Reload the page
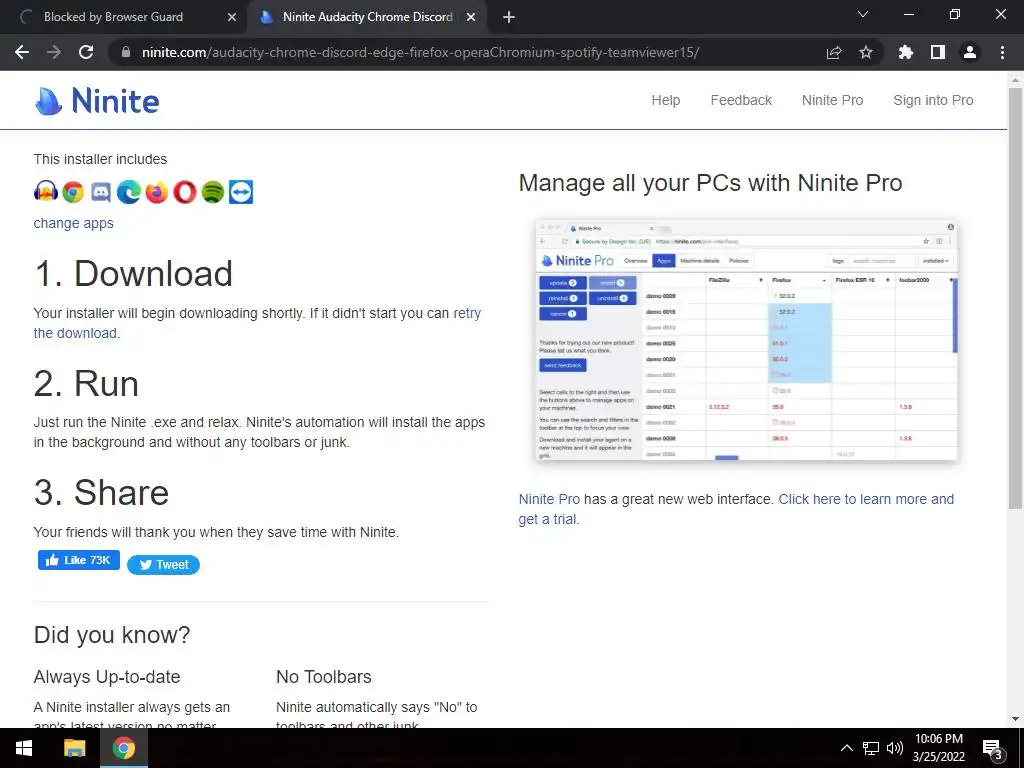 click(86, 52)
